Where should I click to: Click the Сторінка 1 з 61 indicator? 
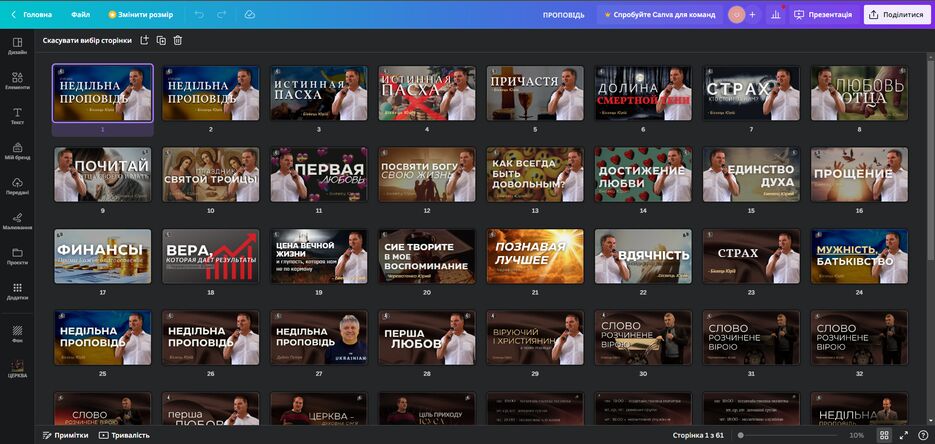698,435
